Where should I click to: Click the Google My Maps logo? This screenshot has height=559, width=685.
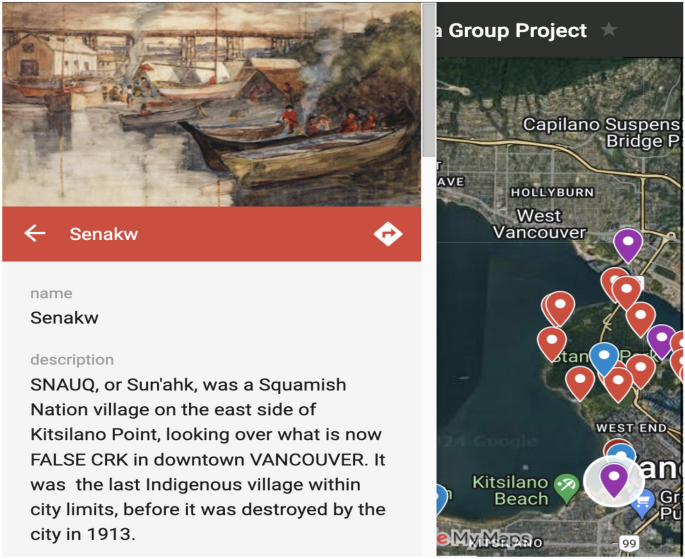(484, 538)
